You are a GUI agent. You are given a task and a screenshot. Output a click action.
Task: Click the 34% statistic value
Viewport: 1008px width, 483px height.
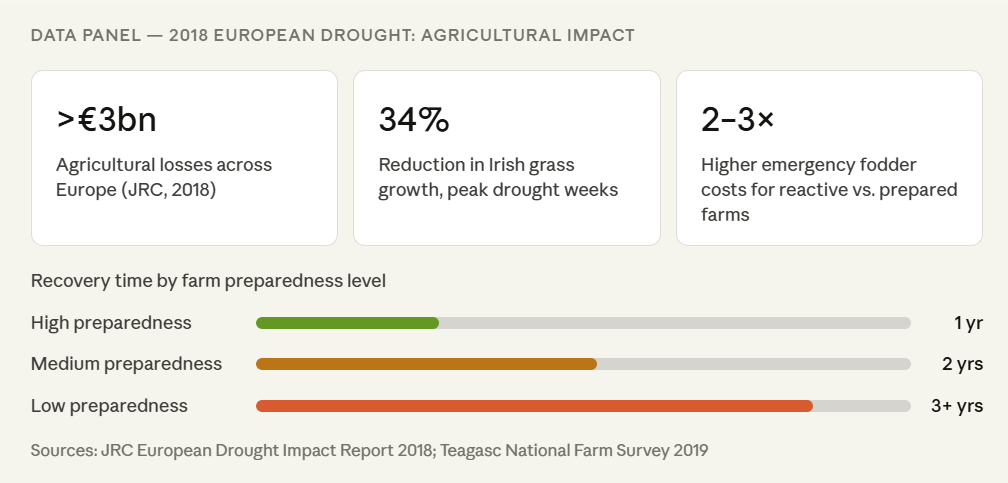(x=414, y=120)
